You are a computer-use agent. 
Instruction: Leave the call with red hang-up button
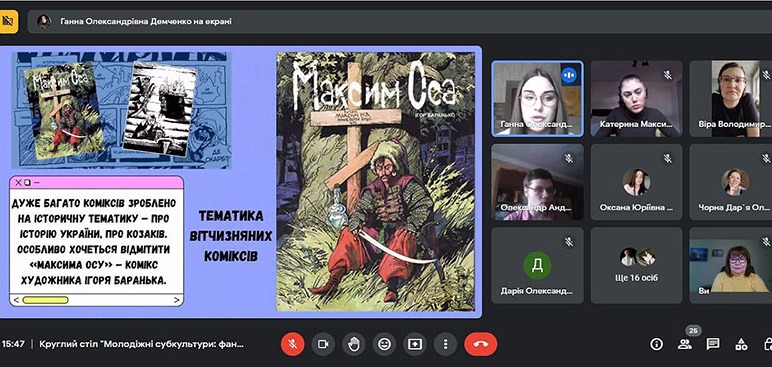481,344
